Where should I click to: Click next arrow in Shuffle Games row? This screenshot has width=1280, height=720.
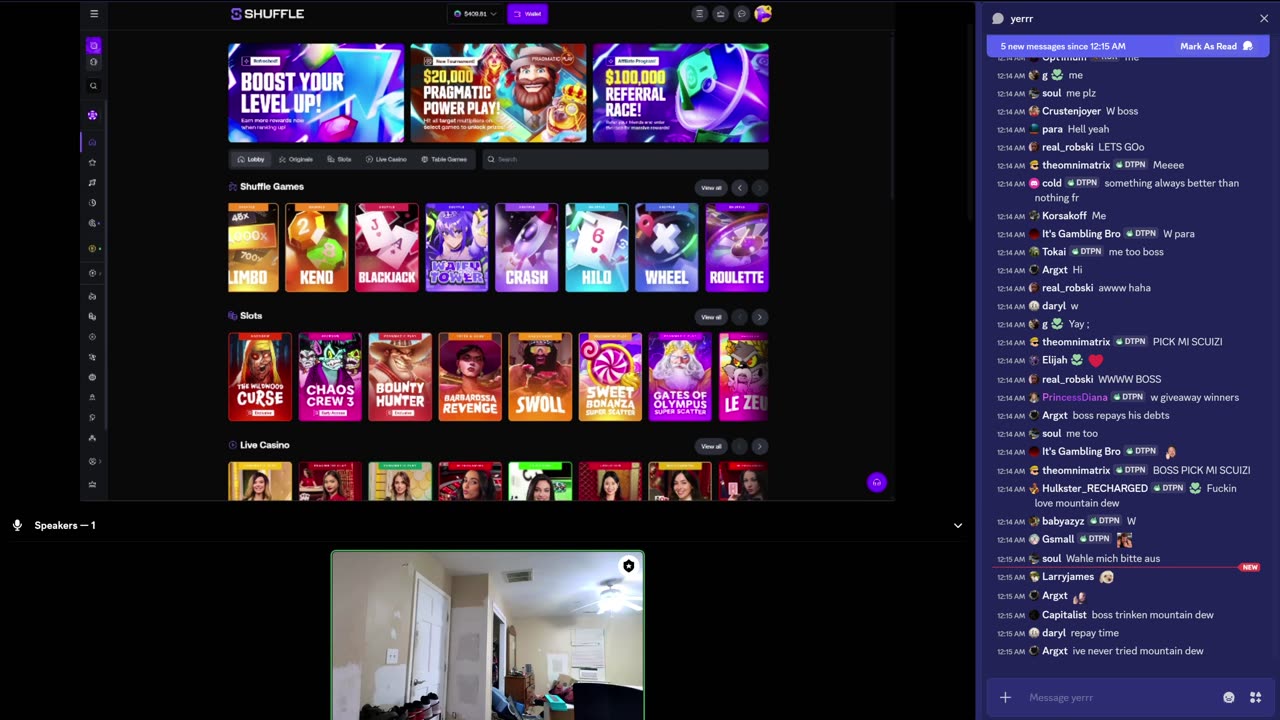coord(759,188)
